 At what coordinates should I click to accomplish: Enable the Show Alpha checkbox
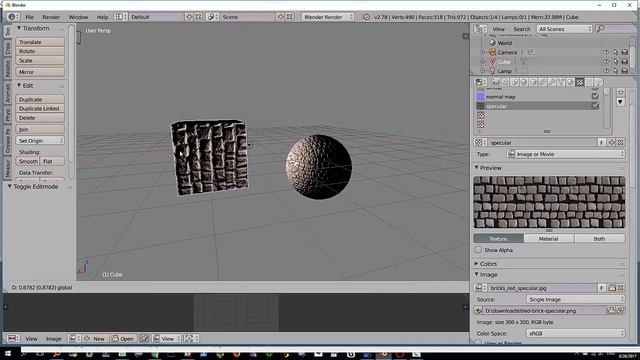478,250
